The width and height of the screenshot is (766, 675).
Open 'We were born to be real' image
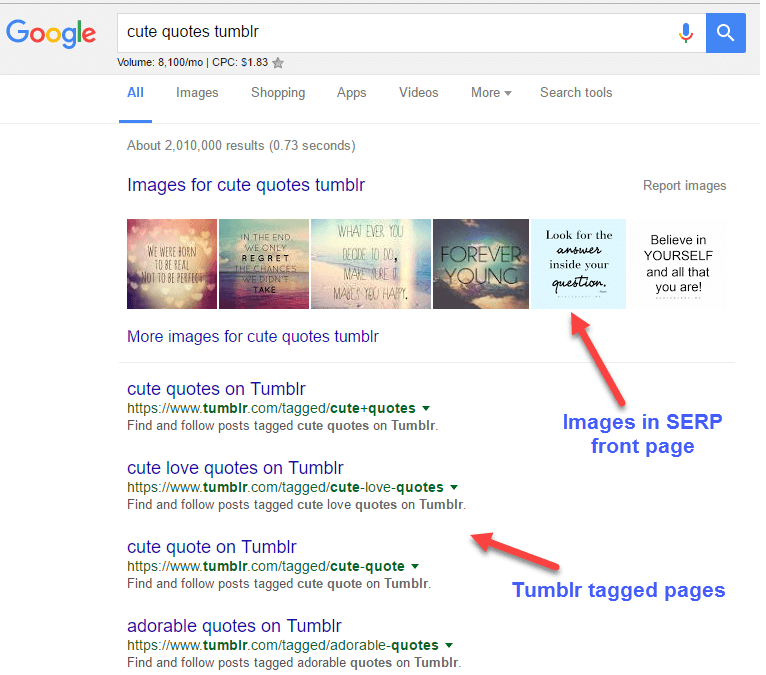pyautogui.click(x=172, y=264)
